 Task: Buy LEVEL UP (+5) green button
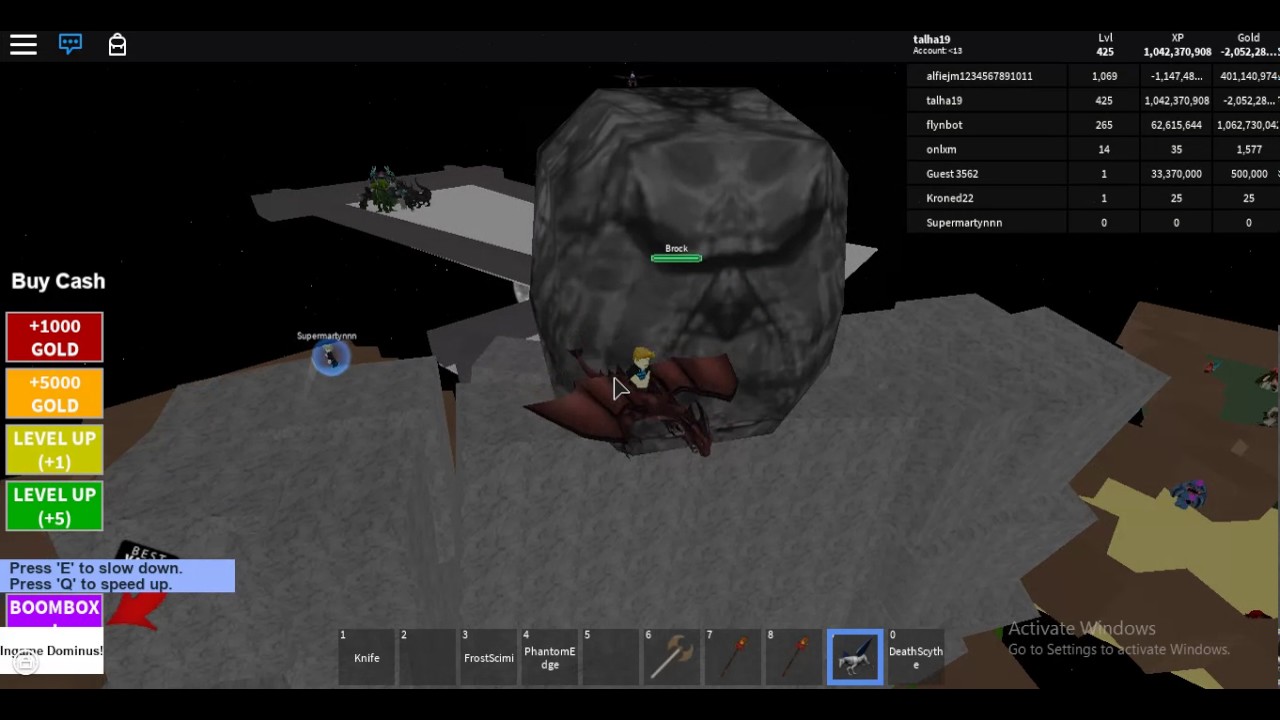(54, 506)
